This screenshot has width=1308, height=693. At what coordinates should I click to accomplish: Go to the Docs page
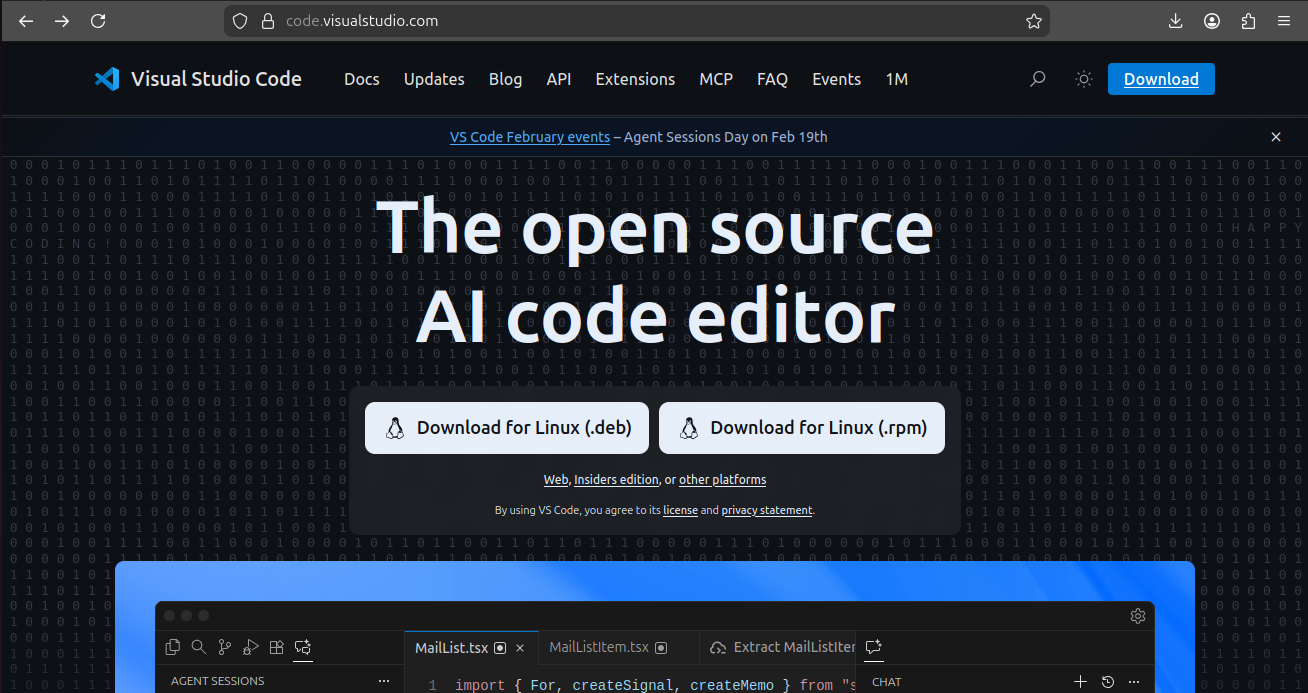point(361,79)
